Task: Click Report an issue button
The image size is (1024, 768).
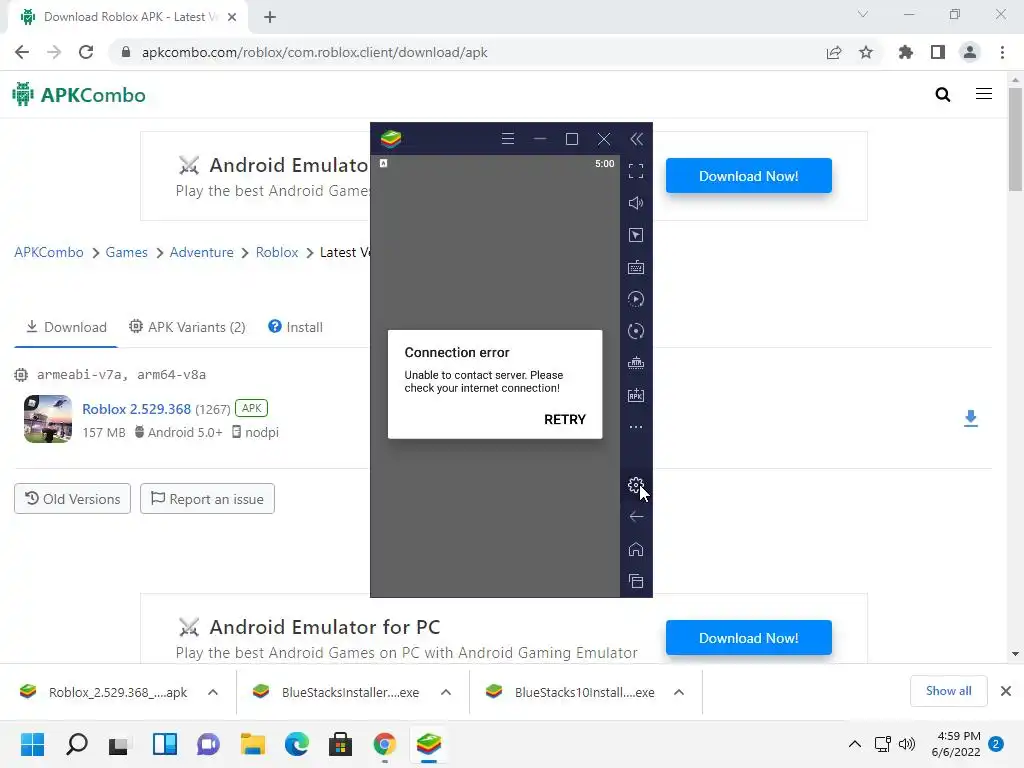Action: pyautogui.click(x=207, y=499)
